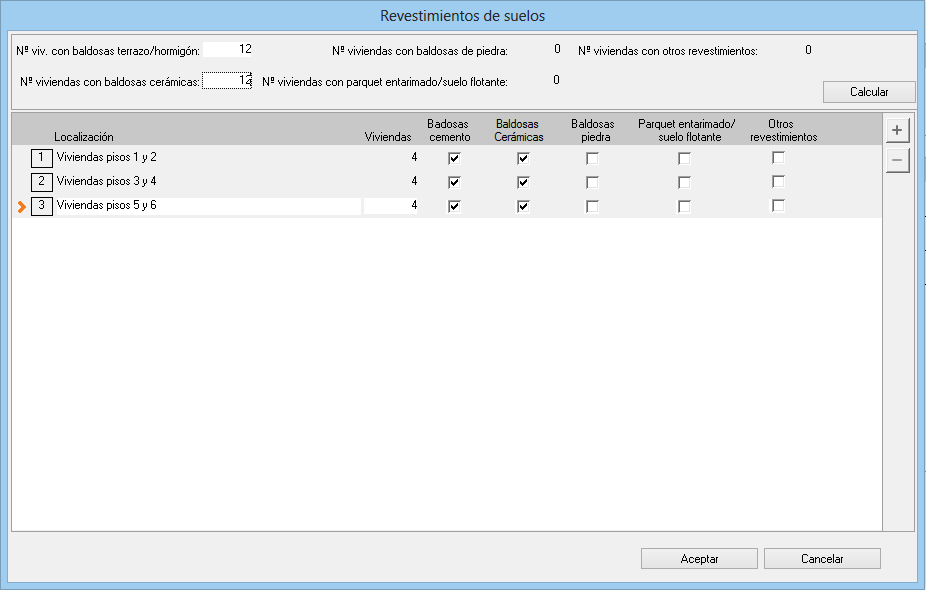The image size is (926, 590).
Task: Click Cancelar to discard changes
Action: click(x=822, y=559)
